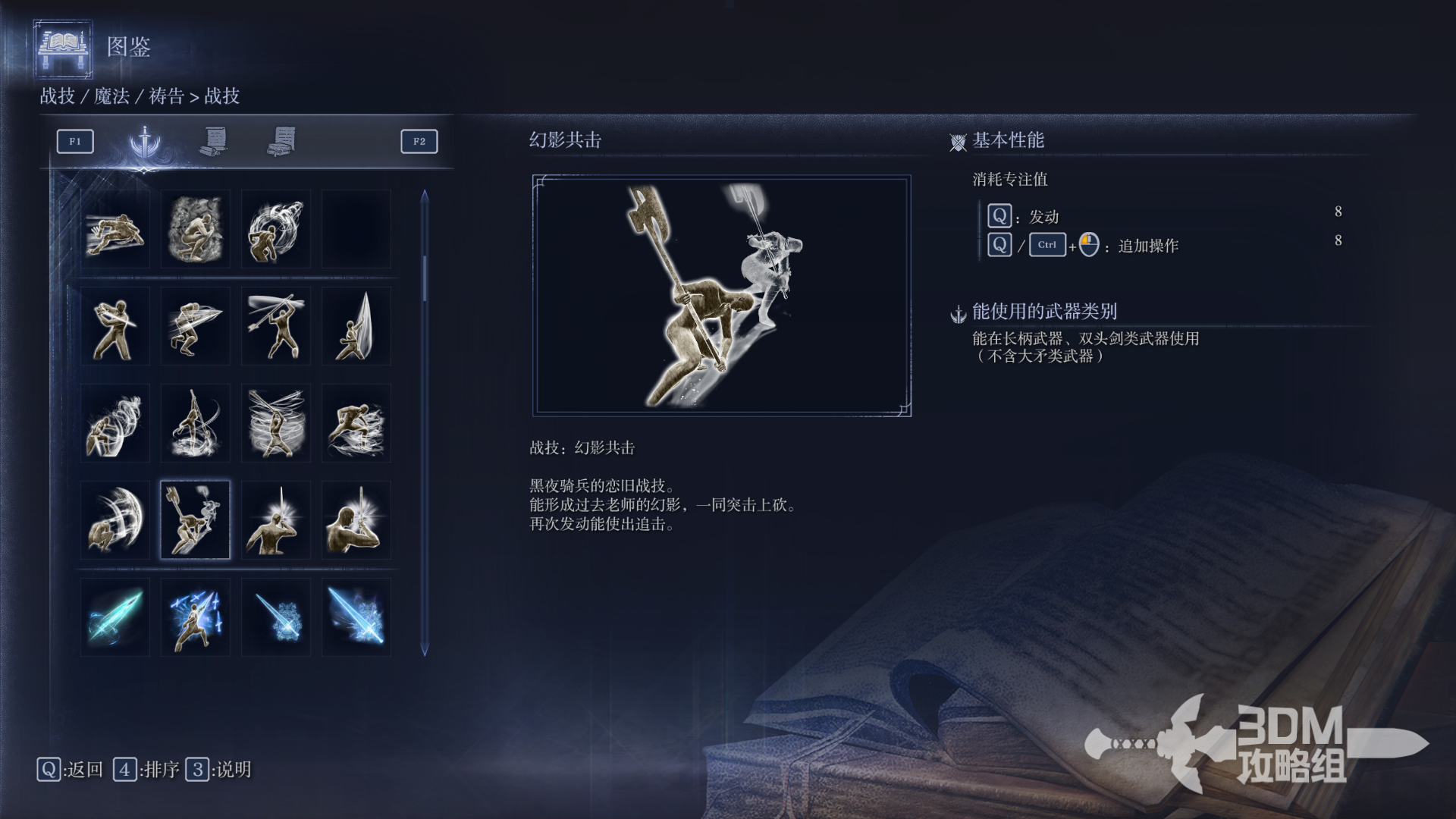Open the stacked-books incantations tab

click(281, 141)
